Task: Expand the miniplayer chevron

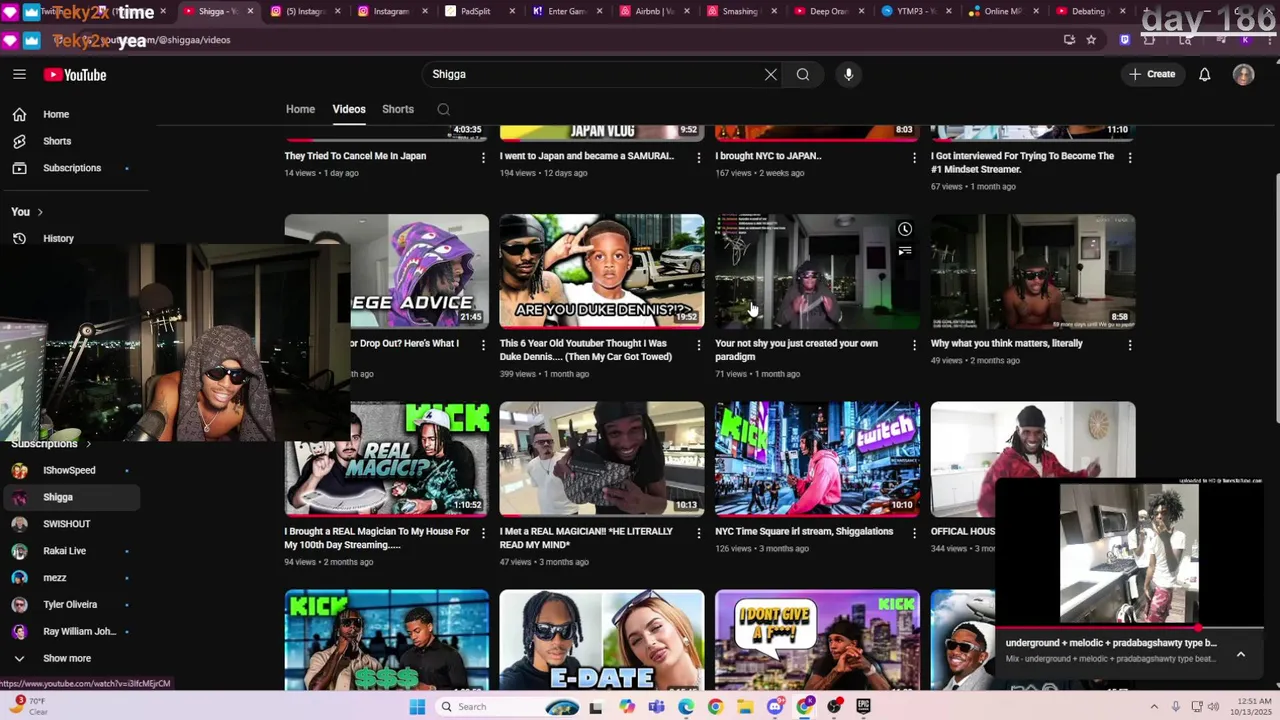Action: click(1241, 654)
